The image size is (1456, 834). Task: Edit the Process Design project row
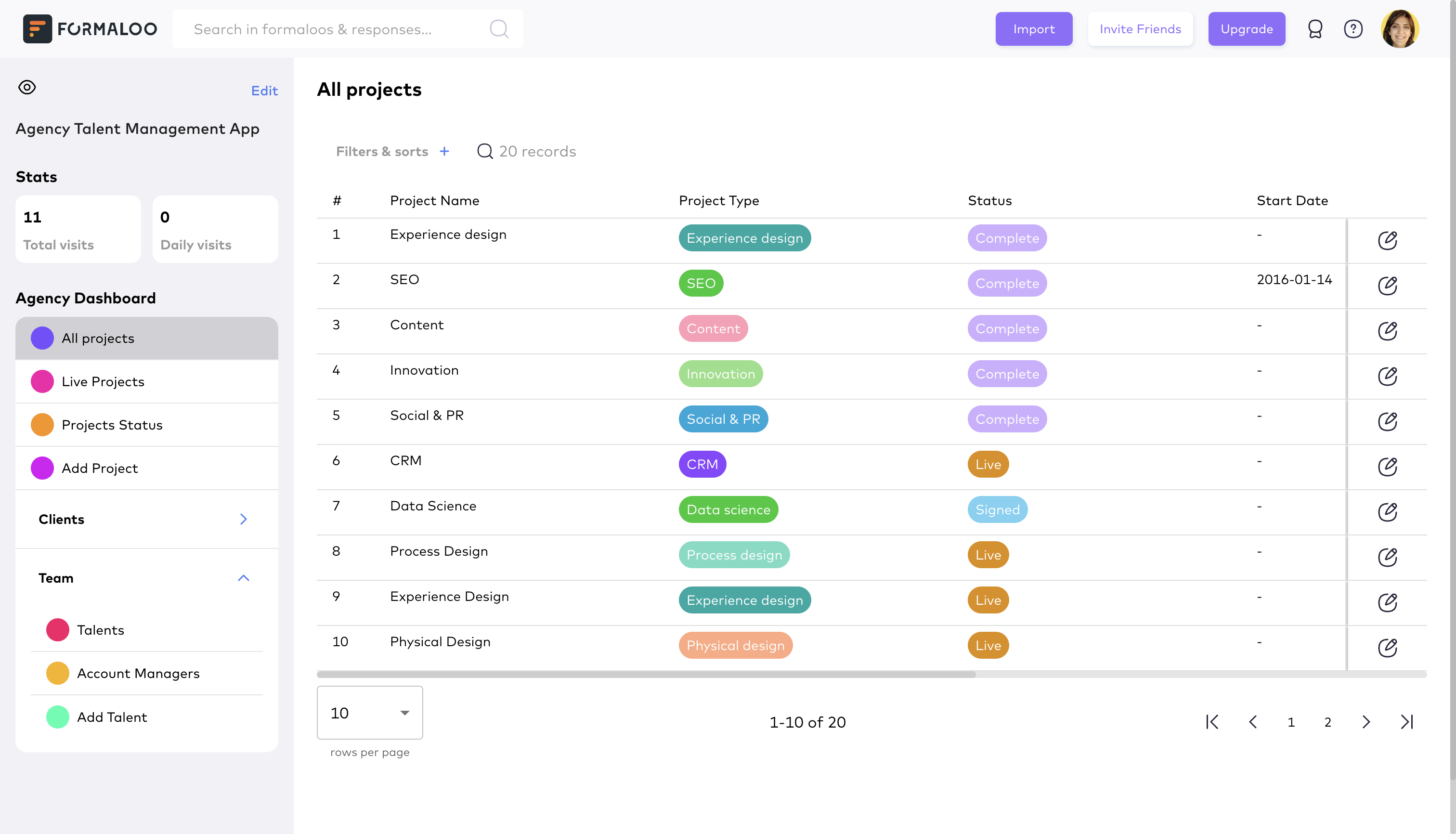[x=1387, y=557]
